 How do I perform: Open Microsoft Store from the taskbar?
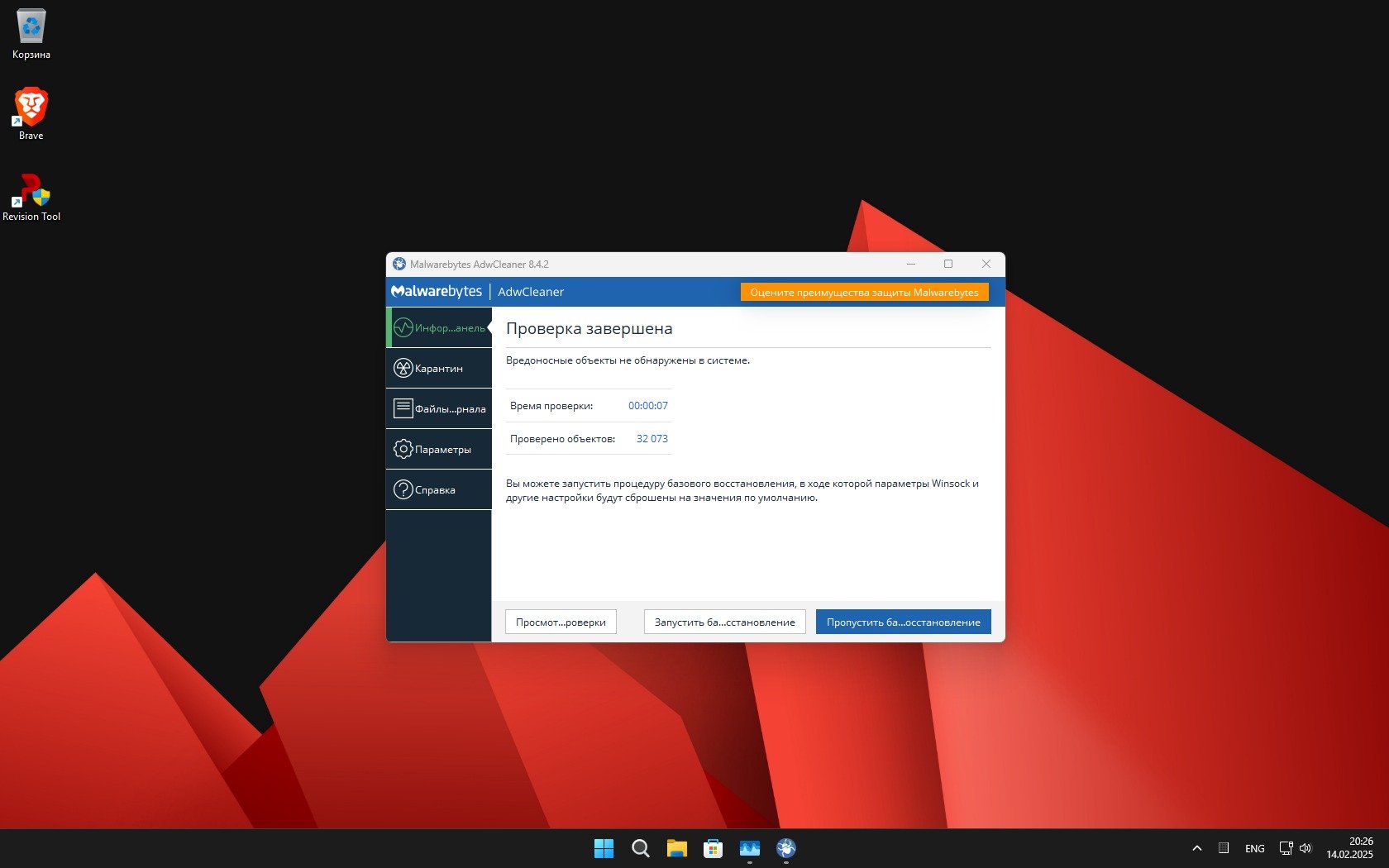pyautogui.click(x=714, y=848)
